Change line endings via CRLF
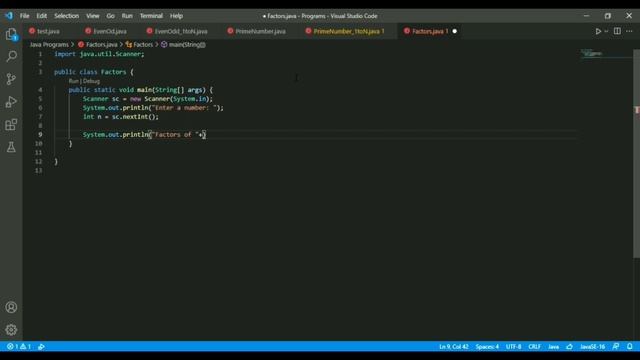This screenshot has height=360, width=640. (534, 347)
